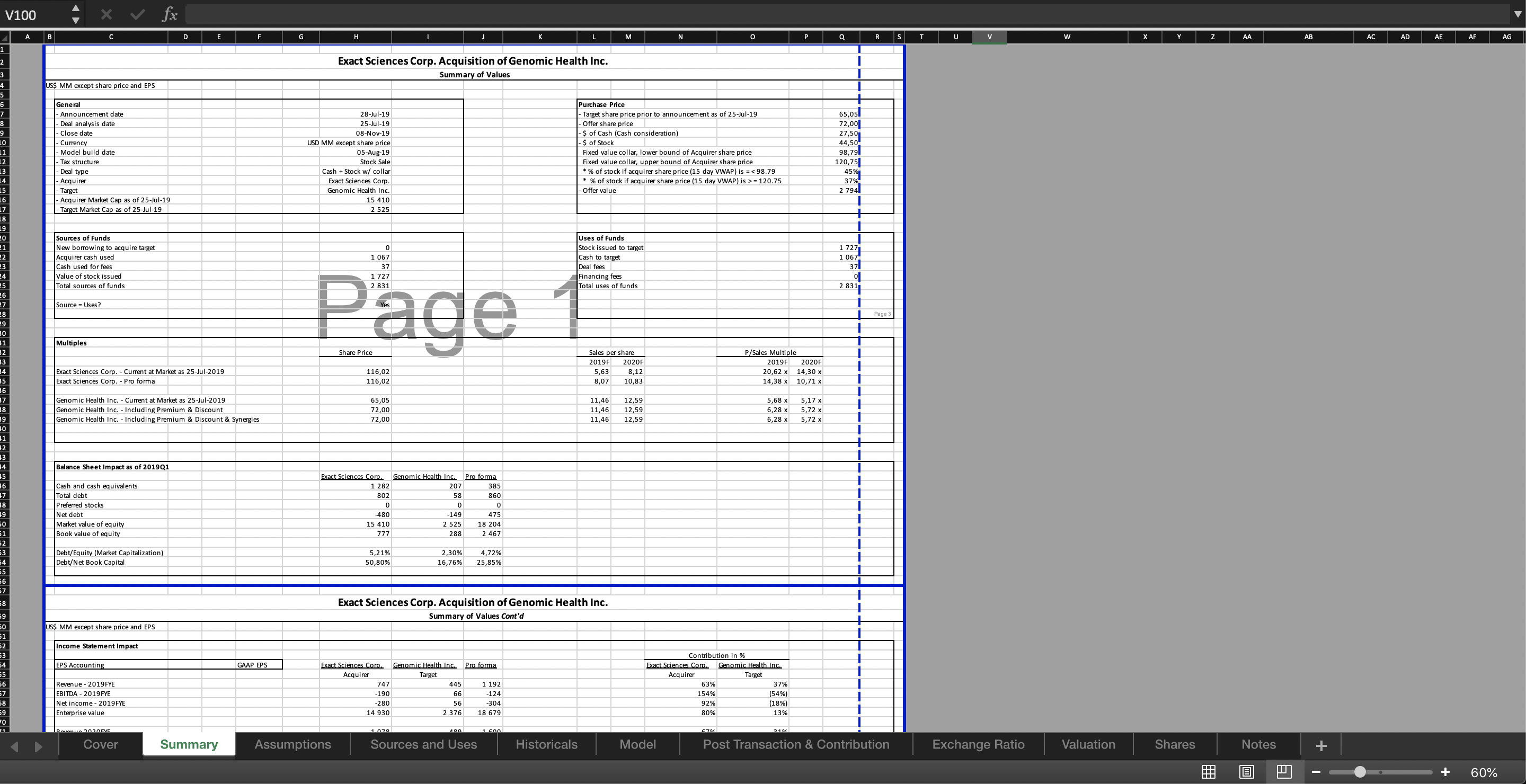Viewport: 1526px width, 784px height.
Task: Open the Assumptions sheet tab
Action: point(292,744)
